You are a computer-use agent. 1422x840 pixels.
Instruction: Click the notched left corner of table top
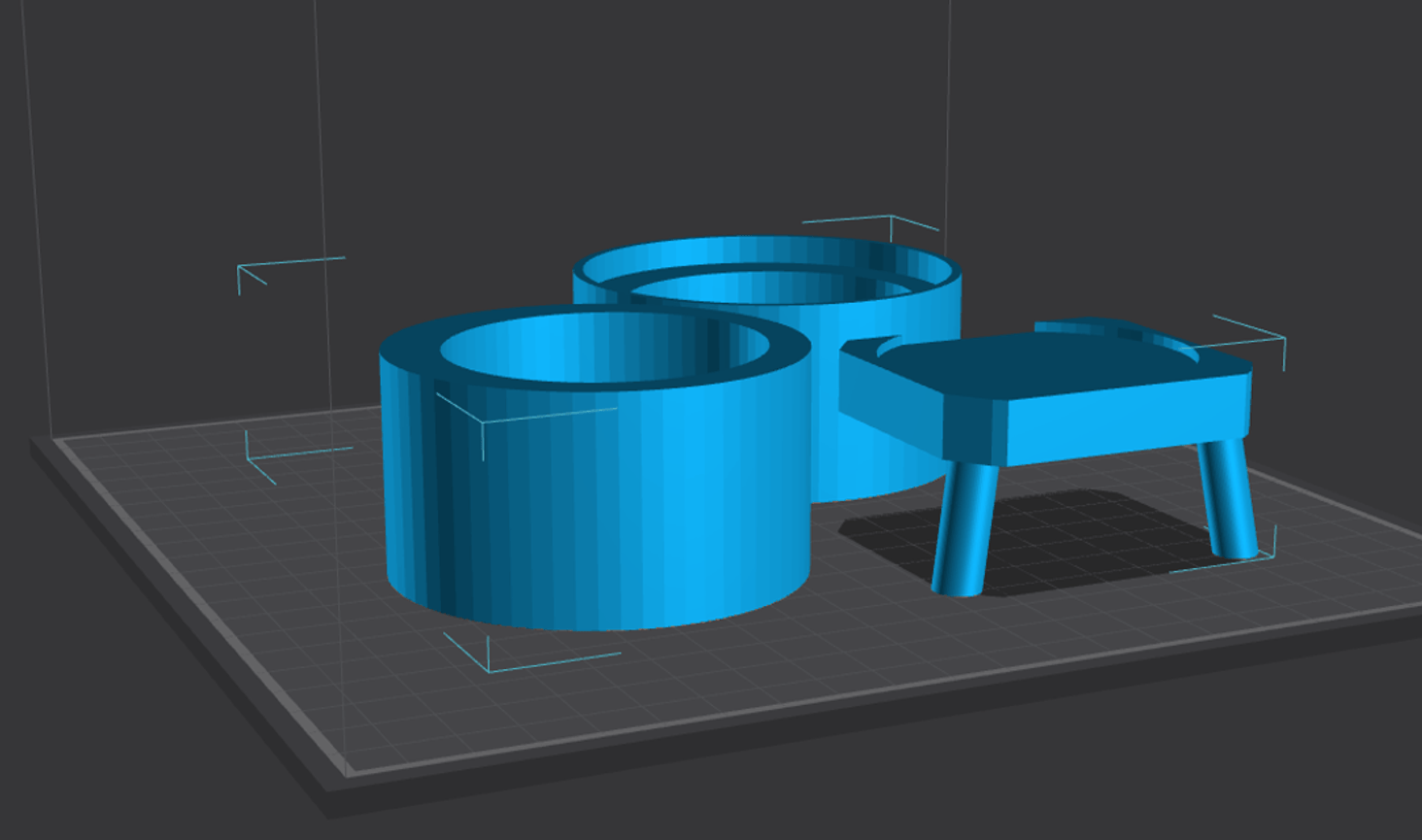pyautogui.click(x=860, y=350)
